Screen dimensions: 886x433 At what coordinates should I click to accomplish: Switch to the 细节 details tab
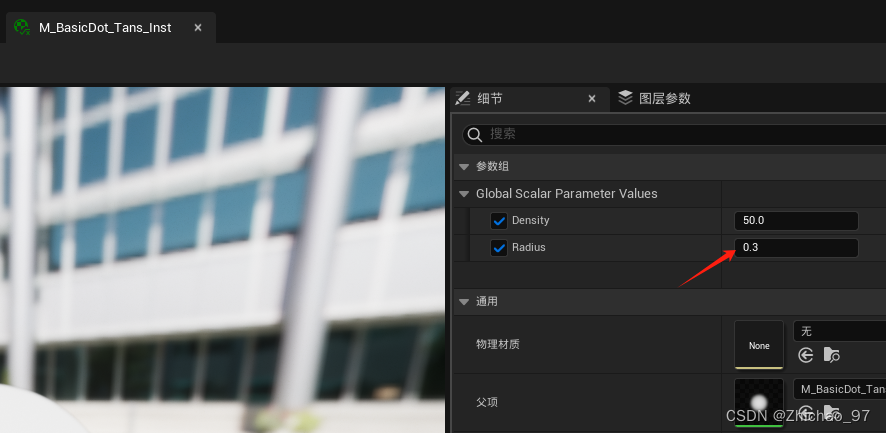tap(530, 99)
